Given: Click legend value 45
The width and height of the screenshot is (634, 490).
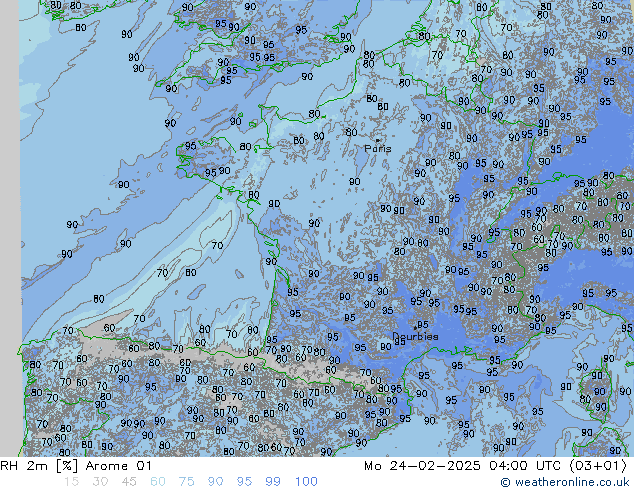Looking at the screenshot, I should coord(129,482).
